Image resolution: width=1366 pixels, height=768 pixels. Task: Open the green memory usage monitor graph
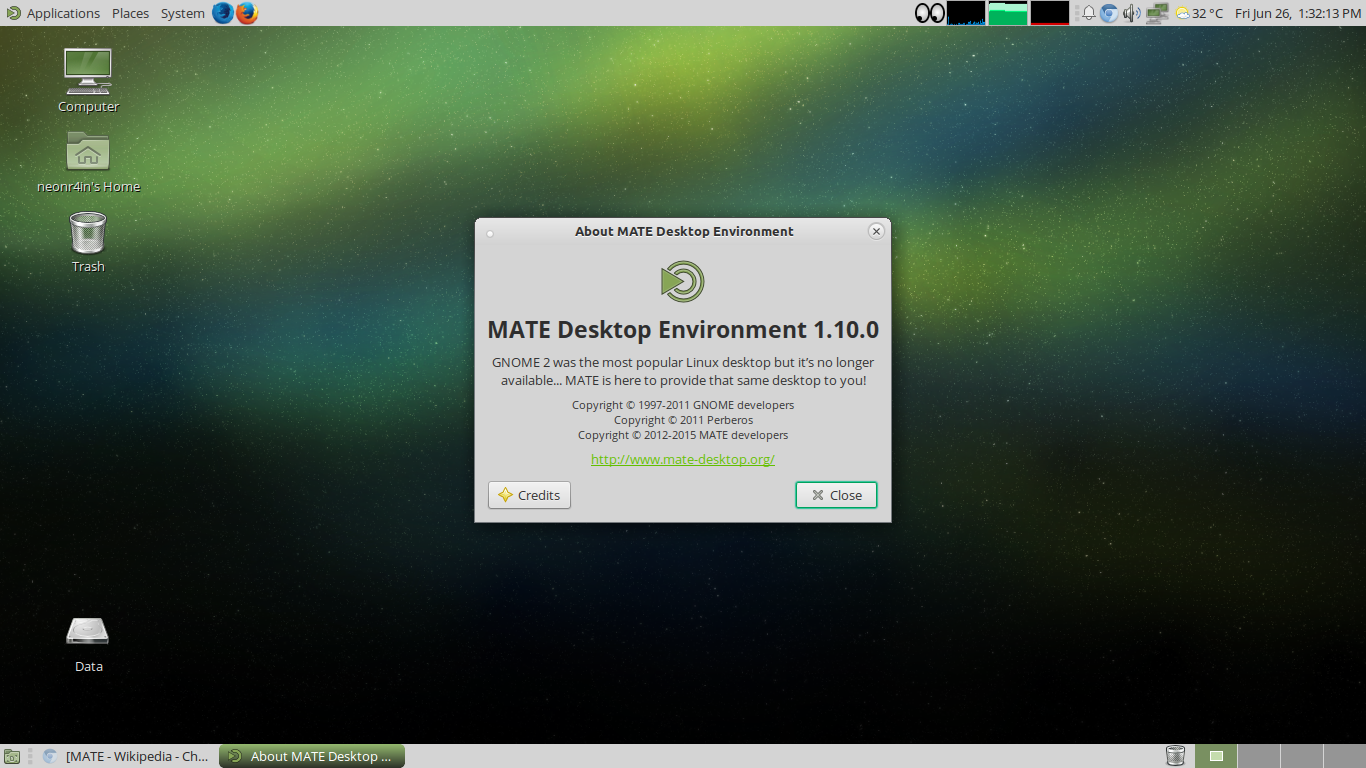pos(1008,13)
